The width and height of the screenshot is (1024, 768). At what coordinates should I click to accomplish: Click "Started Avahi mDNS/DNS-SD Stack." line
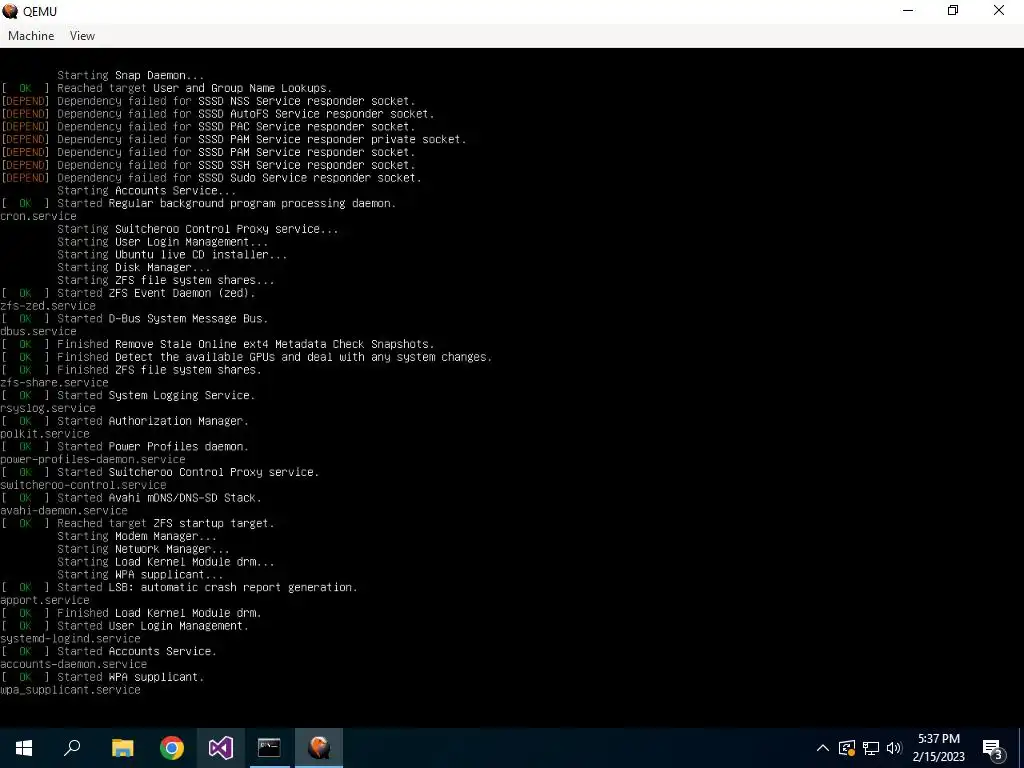click(131, 498)
